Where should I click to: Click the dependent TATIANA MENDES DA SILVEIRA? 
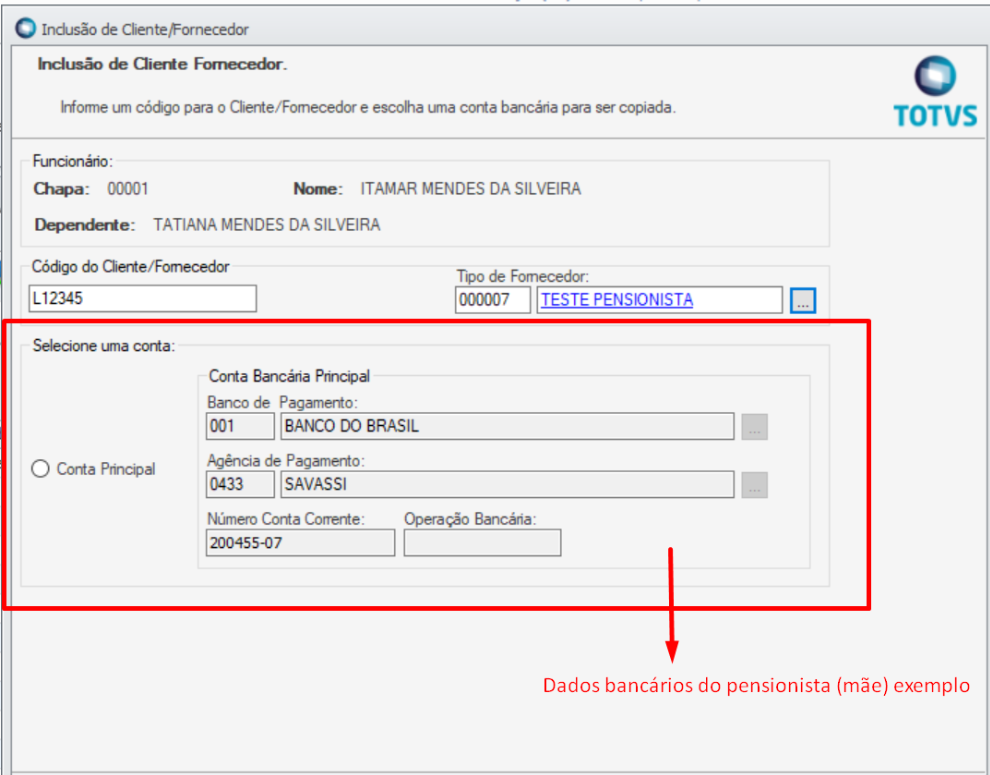[267, 225]
